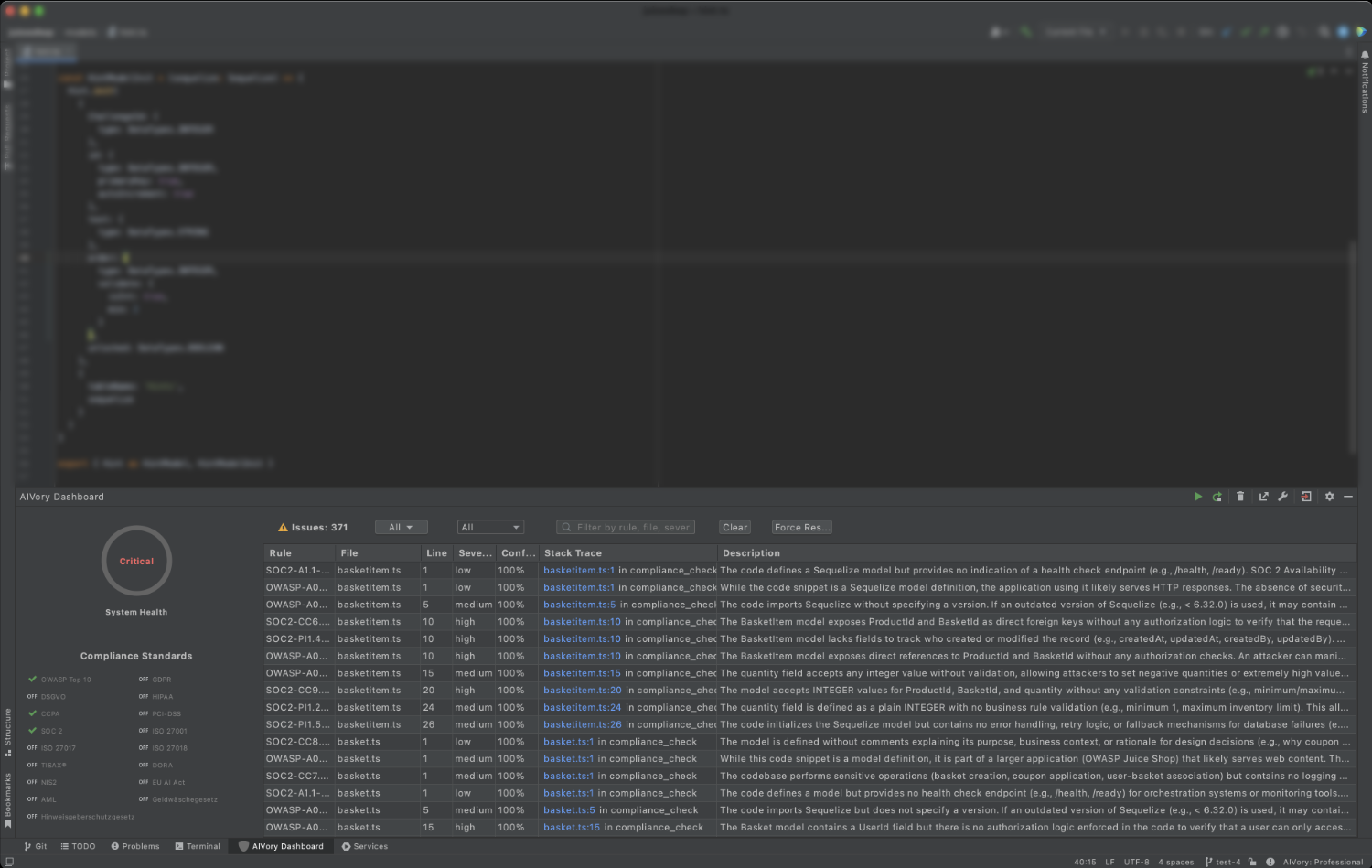Open the Bookmarks side tool window

tap(7, 801)
